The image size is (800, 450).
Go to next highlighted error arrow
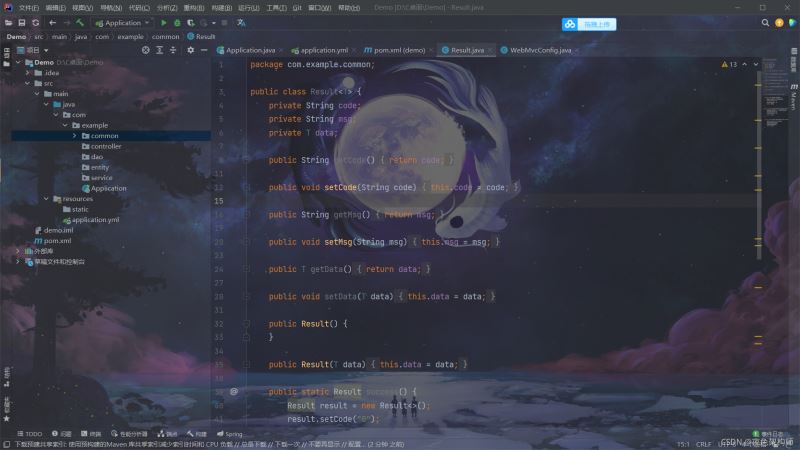[756, 64]
